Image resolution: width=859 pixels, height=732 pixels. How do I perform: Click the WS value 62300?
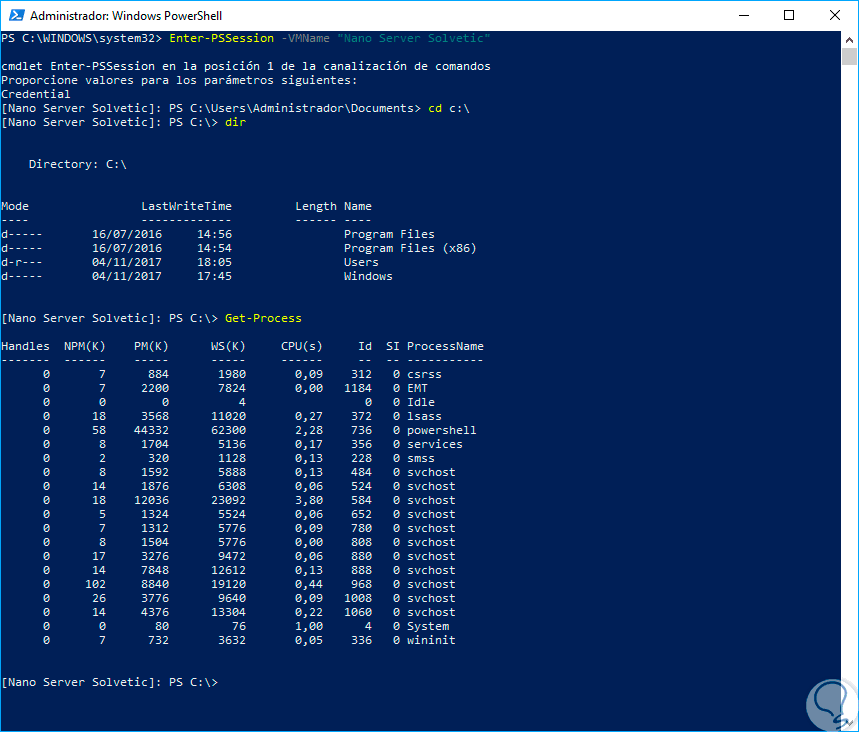[228, 431]
